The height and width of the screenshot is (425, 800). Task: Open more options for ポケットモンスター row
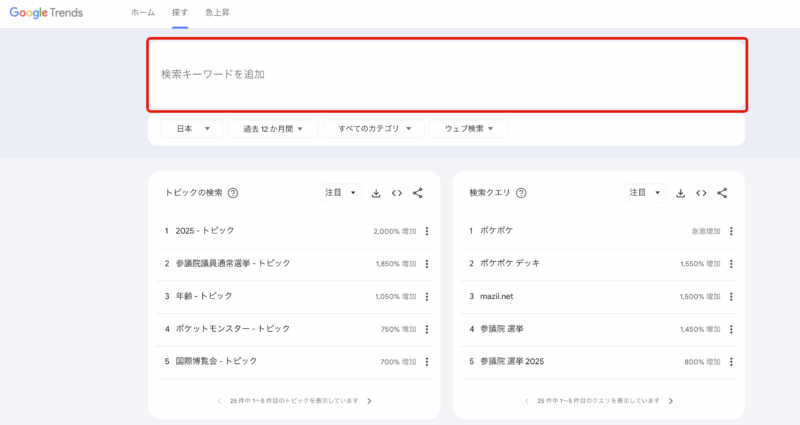427,329
